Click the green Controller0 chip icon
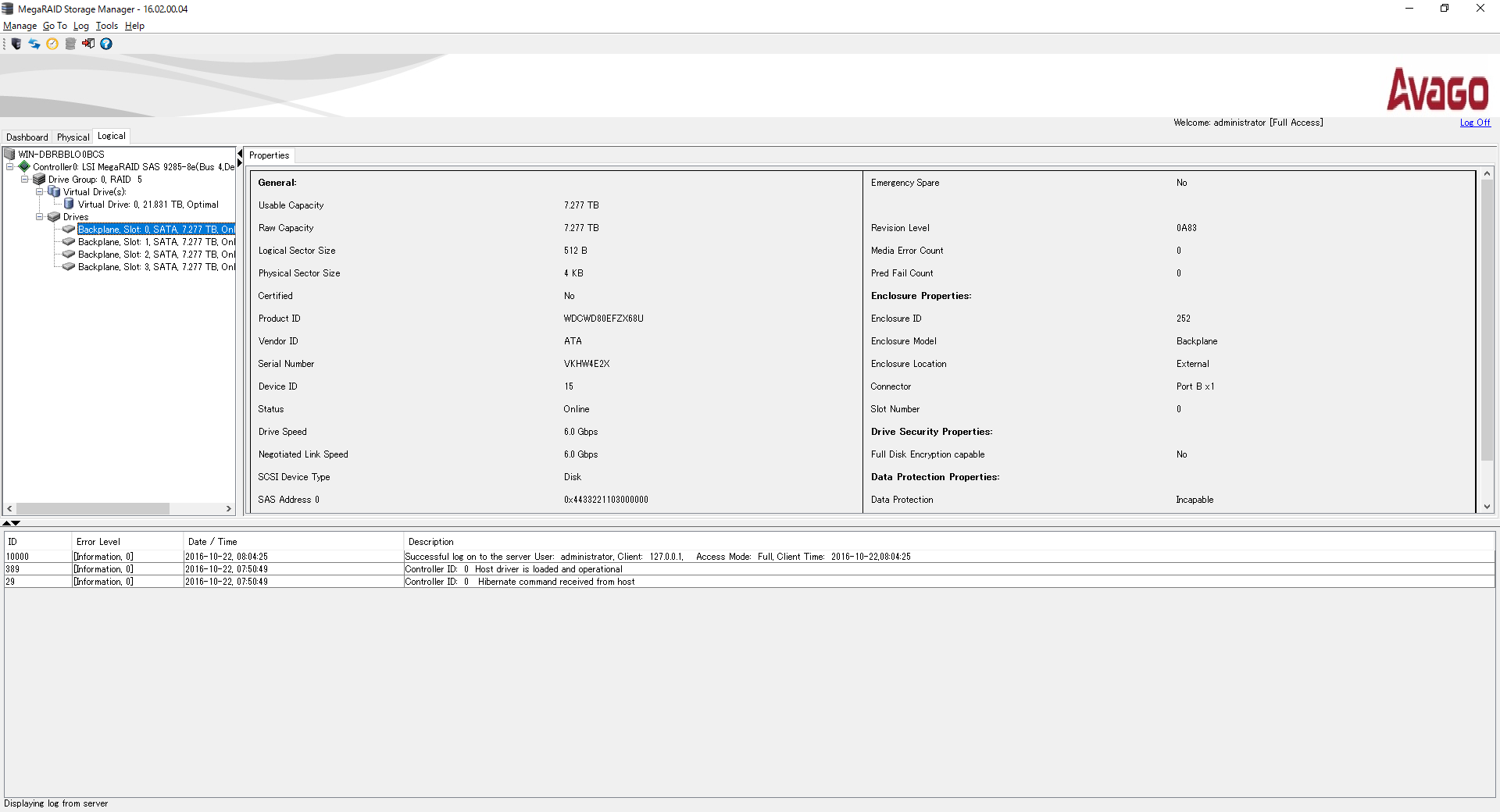 [24, 166]
